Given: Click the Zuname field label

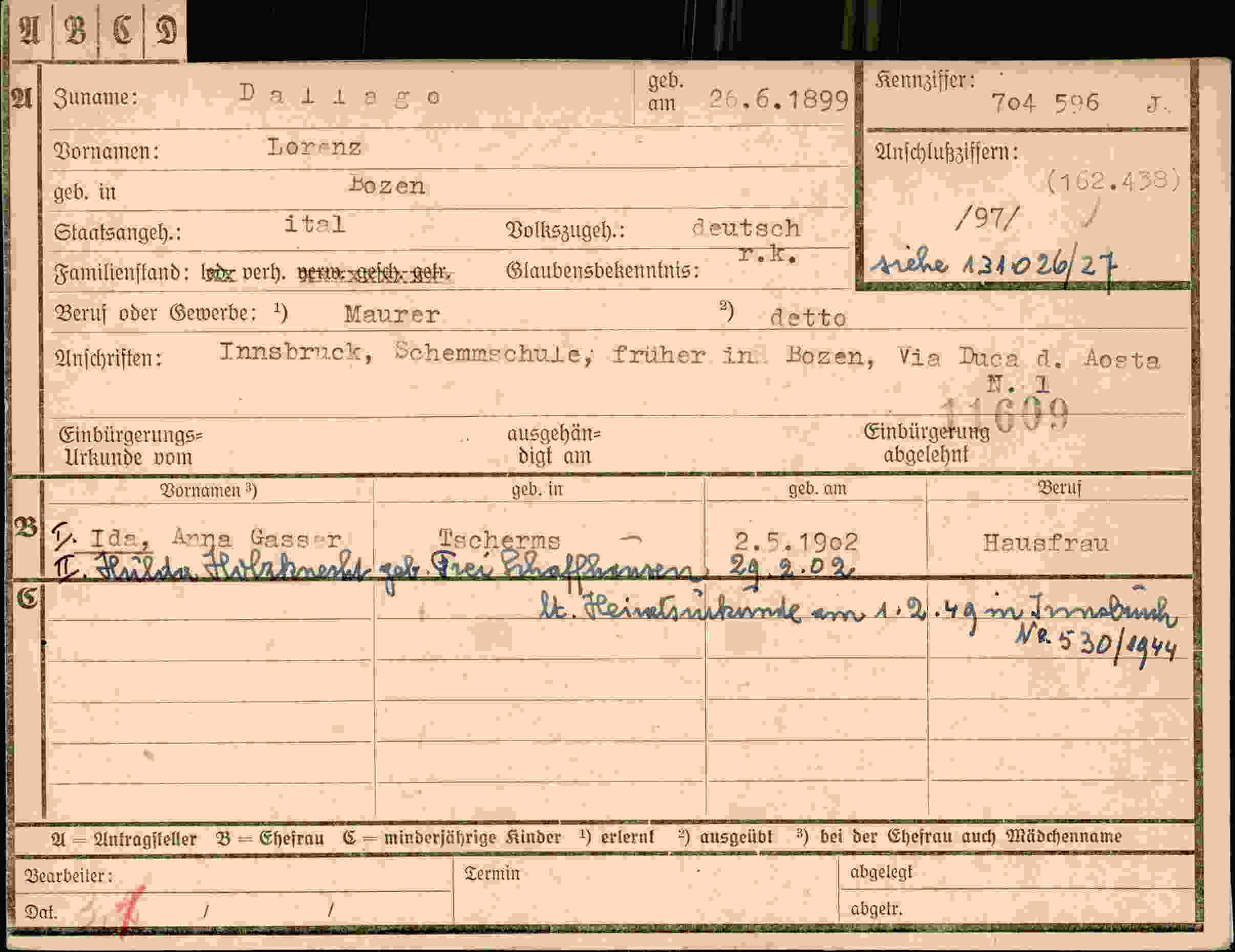Looking at the screenshot, I should pyautogui.click(x=95, y=98).
